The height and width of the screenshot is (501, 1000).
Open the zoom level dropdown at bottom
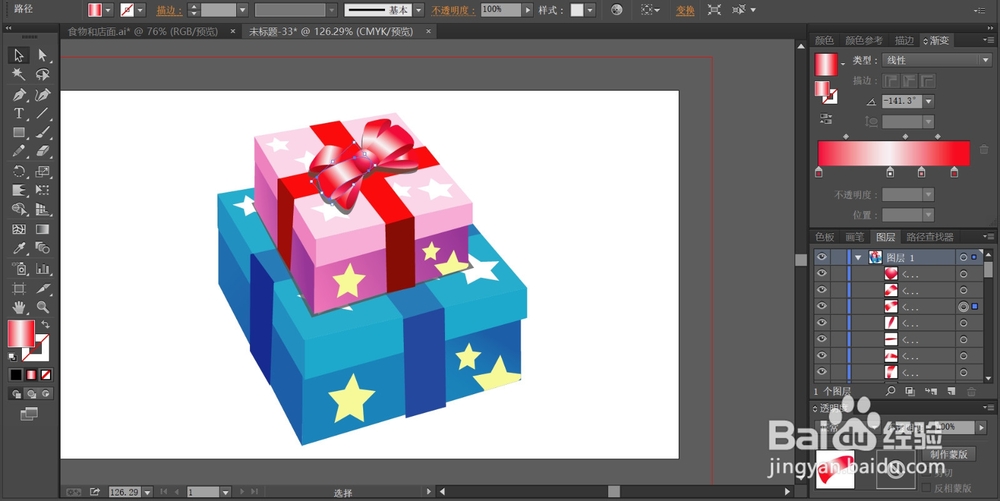tap(147, 492)
